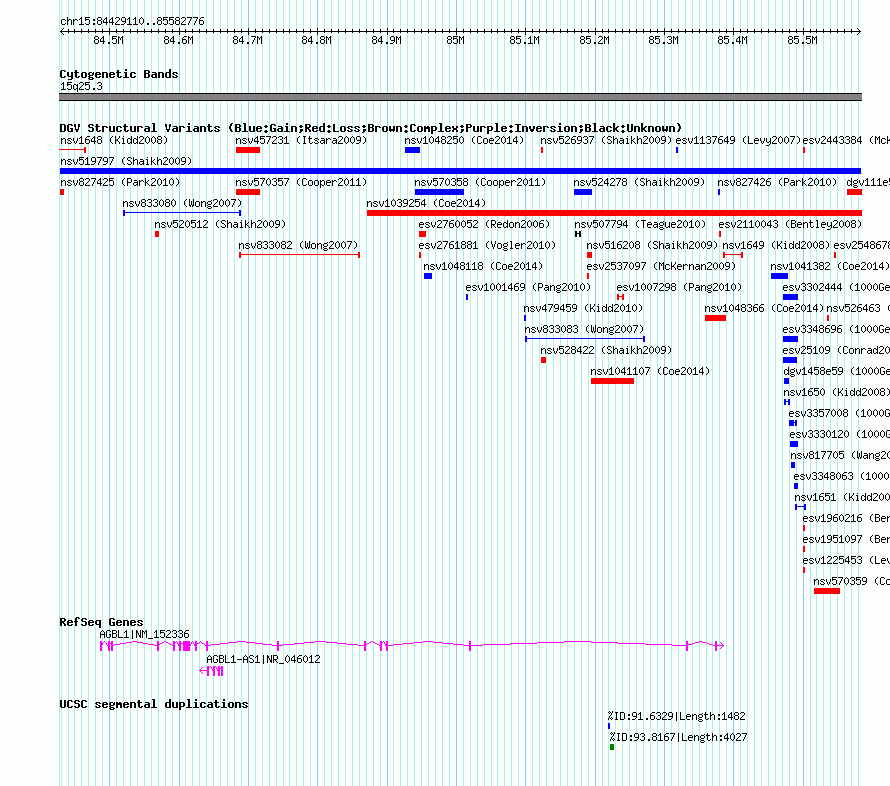Image resolution: width=890 pixels, height=786 pixels.
Task: Open the esv25109 variant label
Action: click(836, 350)
